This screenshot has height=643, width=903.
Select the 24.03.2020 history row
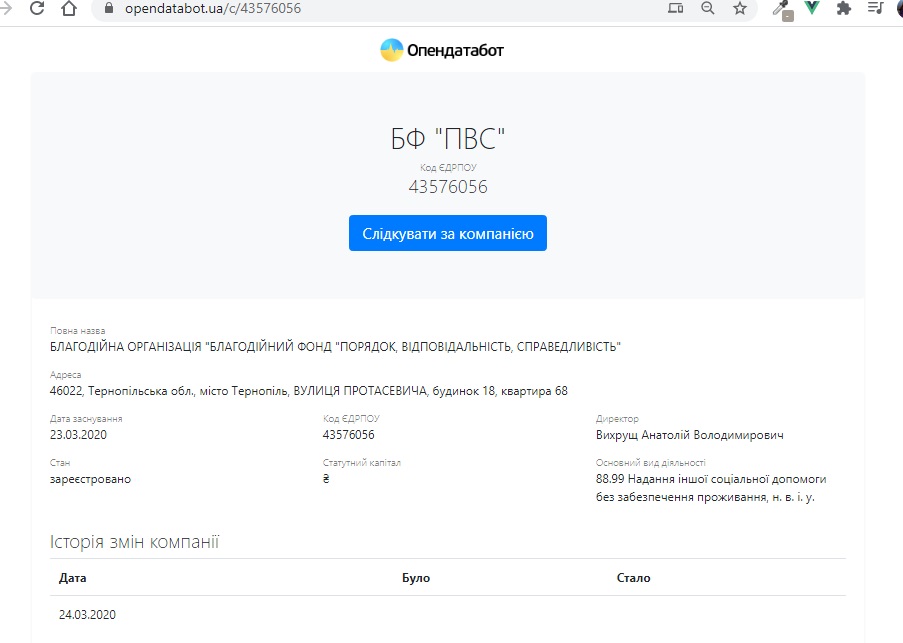(x=88, y=615)
